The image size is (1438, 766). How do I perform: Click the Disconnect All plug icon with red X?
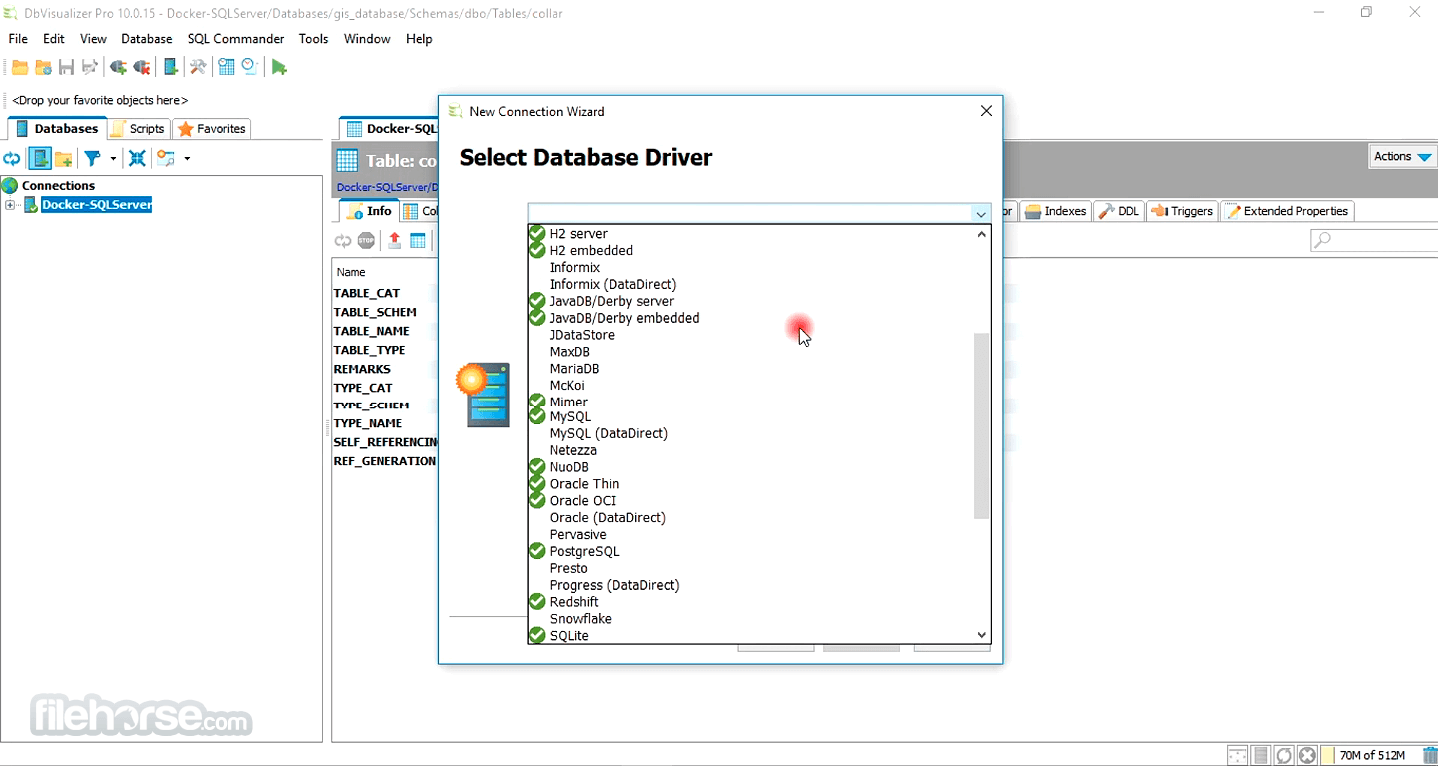pyautogui.click(x=142, y=67)
